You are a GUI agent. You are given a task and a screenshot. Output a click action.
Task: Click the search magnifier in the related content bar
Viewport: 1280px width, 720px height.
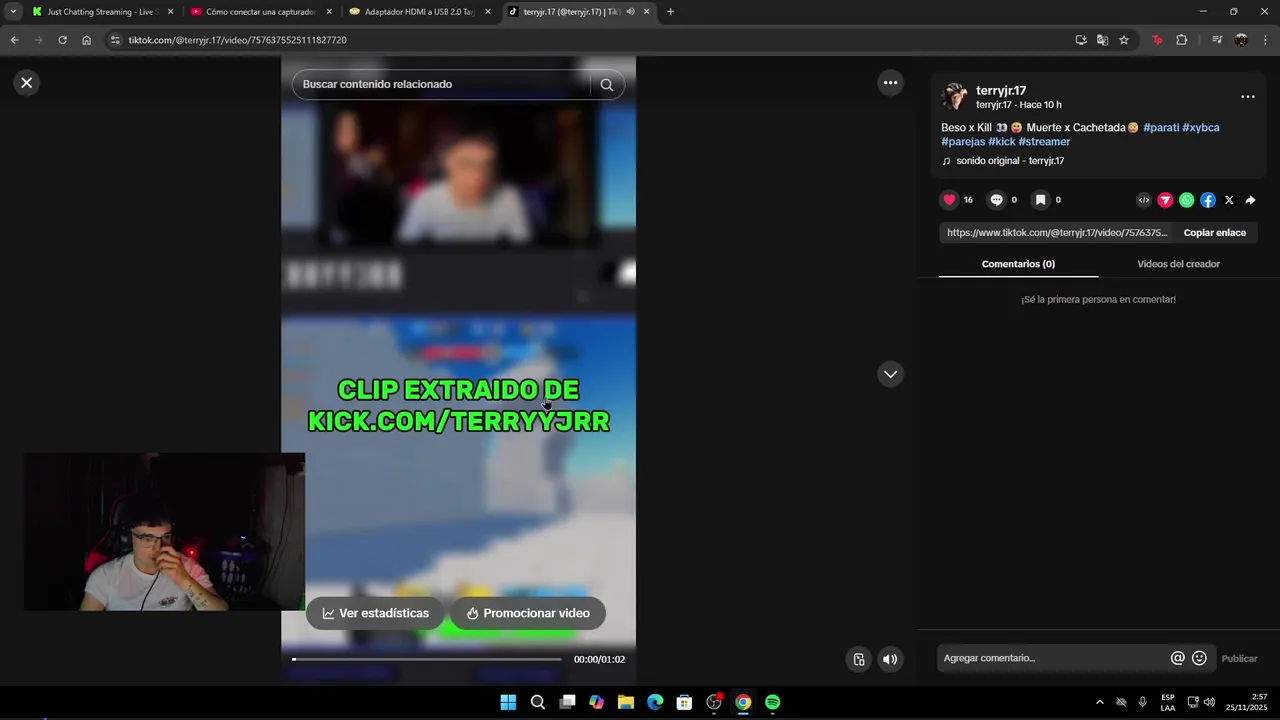606,85
